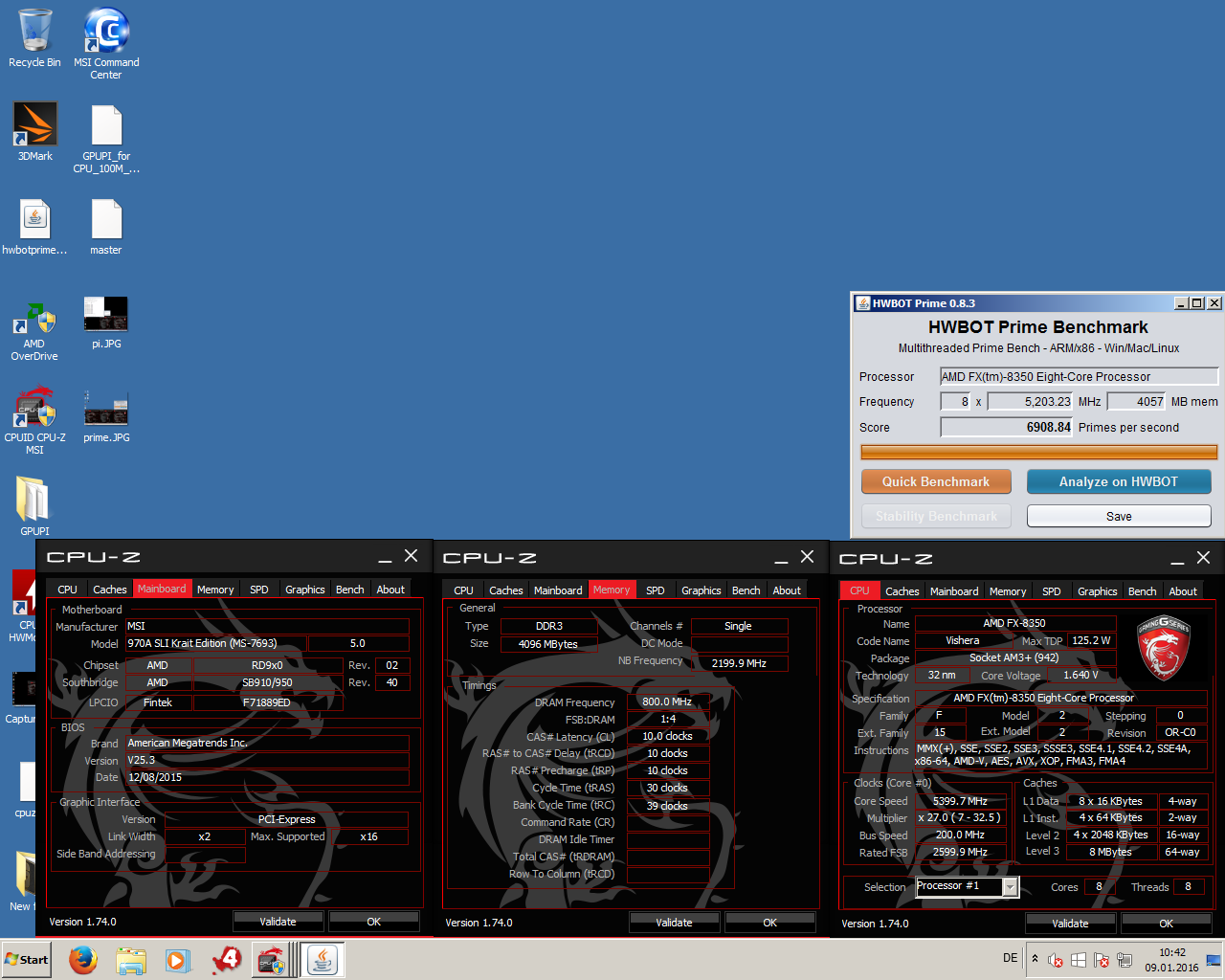Click the muted volume tray icon
The width and height of the screenshot is (1225, 980).
pyautogui.click(x=1056, y=960)
